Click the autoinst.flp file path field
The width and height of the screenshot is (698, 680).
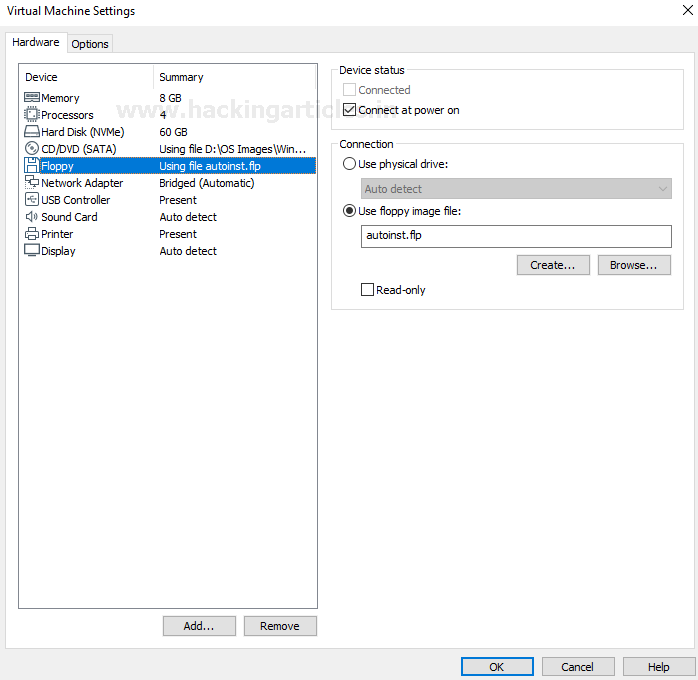coord(515,236)
